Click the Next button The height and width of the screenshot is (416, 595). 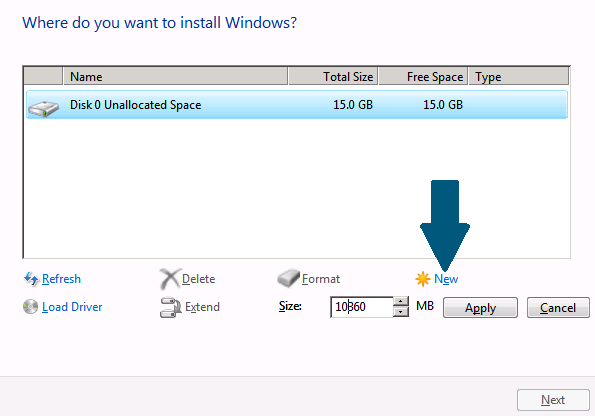[553, 400]
